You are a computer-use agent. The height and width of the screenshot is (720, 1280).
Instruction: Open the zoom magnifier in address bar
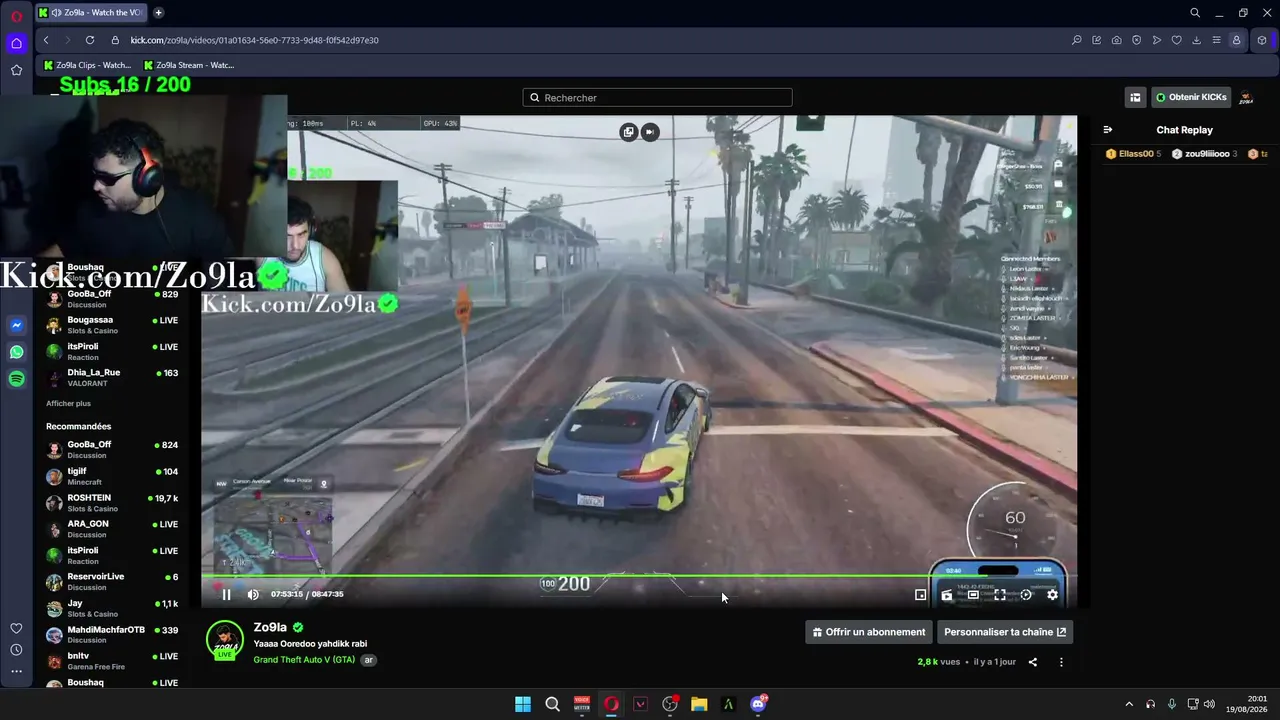pyautogui.click(x=1076, y=40)
